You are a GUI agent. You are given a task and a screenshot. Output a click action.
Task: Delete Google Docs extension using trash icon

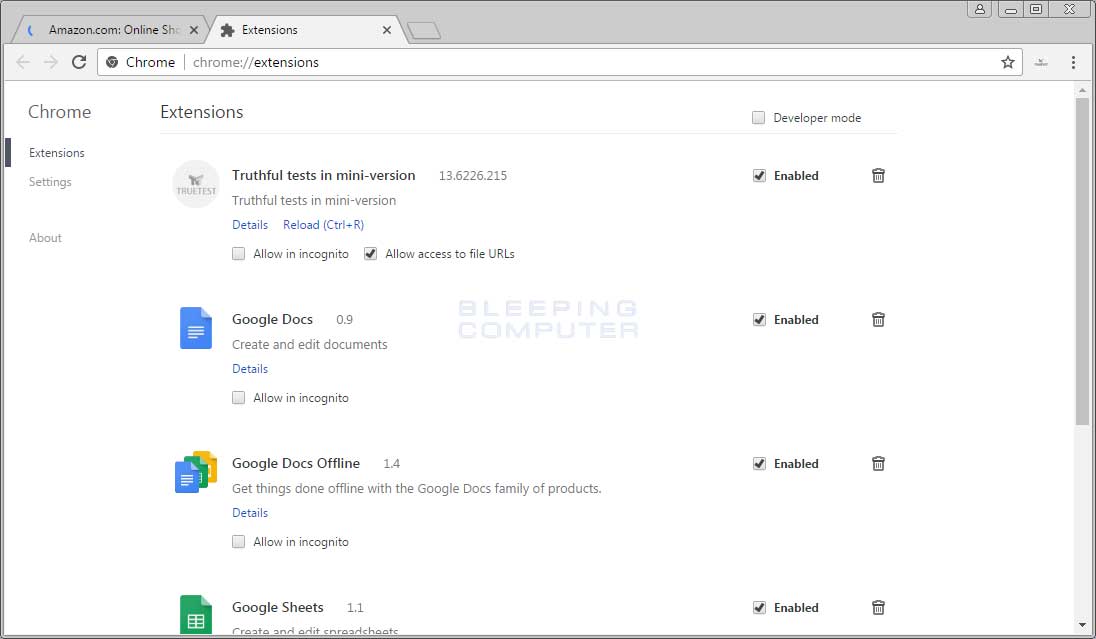(x=878, y=320)
